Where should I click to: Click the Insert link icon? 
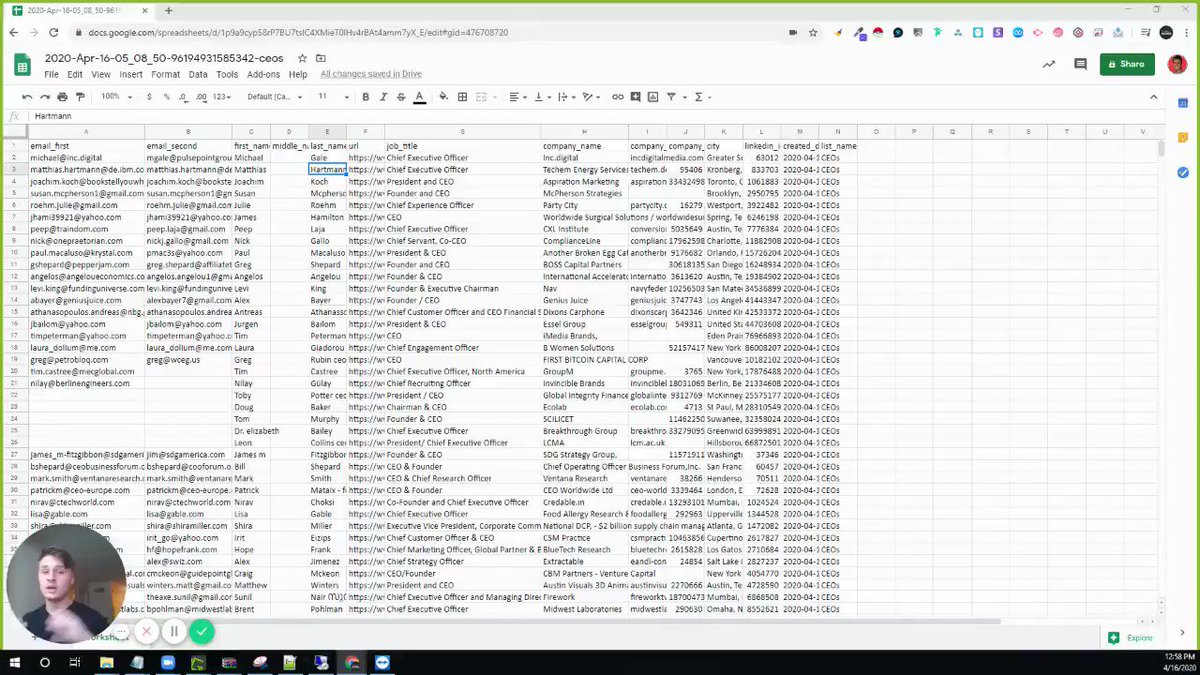pyautogui.click(x=618, y=97)
